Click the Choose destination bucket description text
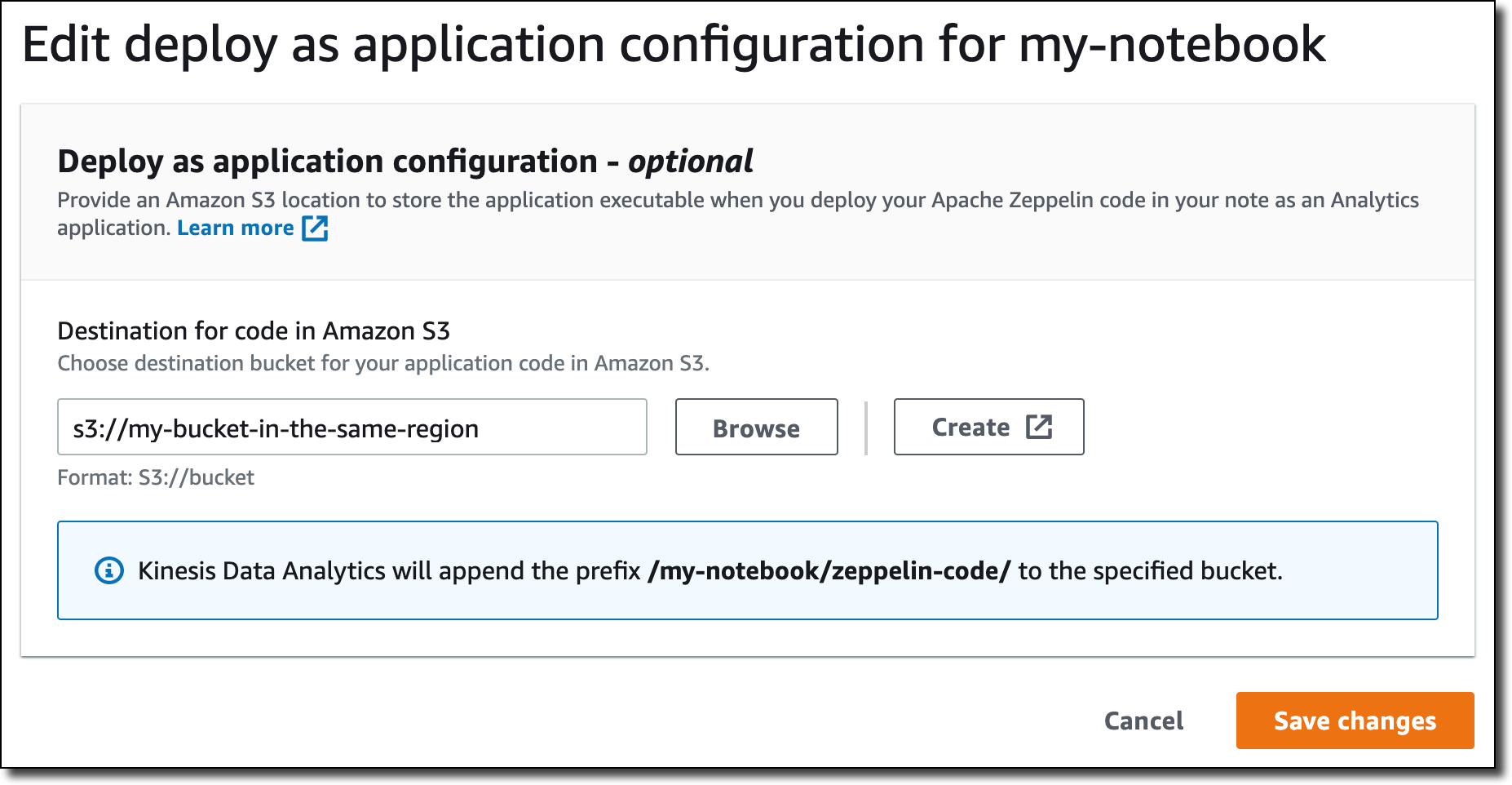The image size is (1512, 785). click(x=383, y=363)
